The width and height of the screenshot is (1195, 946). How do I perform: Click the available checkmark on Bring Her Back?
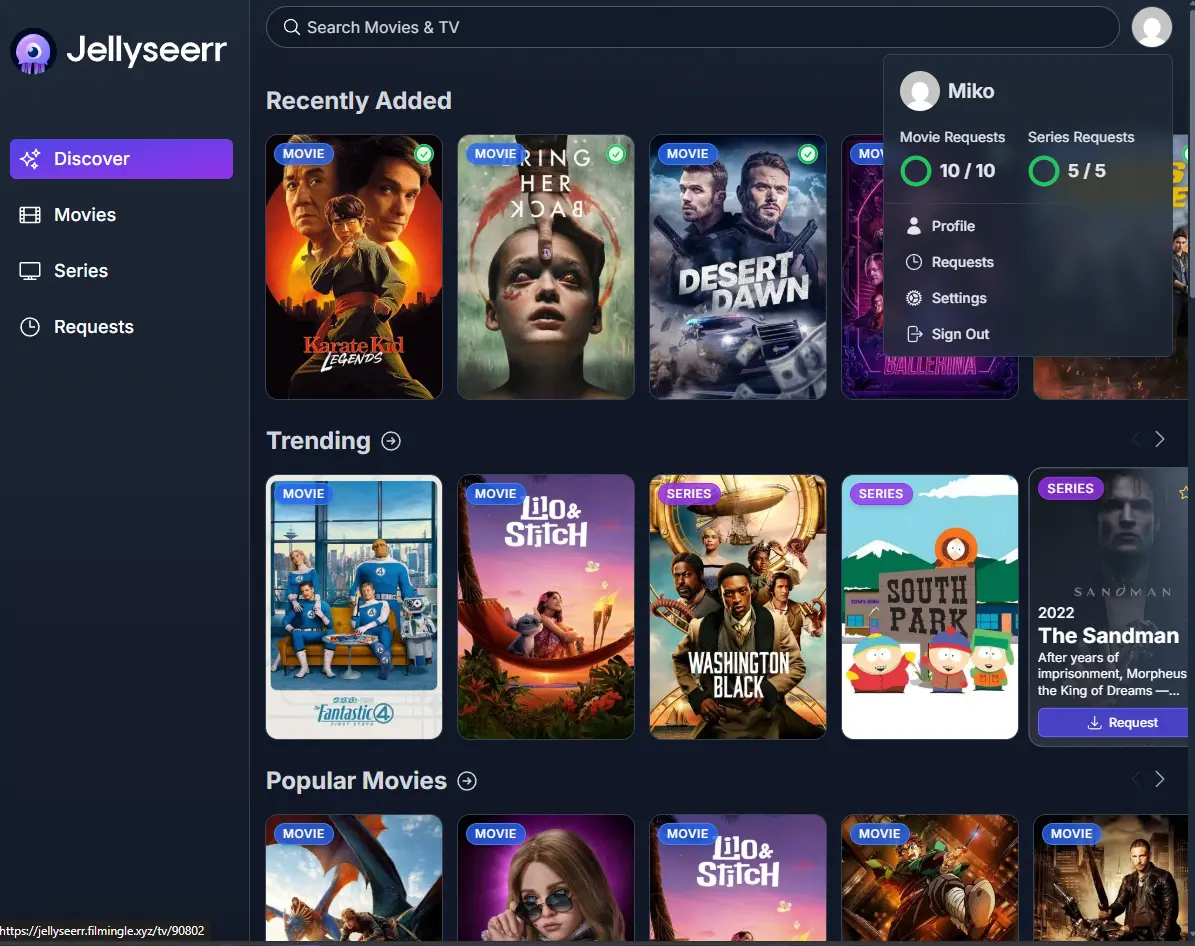coord(616,154)
